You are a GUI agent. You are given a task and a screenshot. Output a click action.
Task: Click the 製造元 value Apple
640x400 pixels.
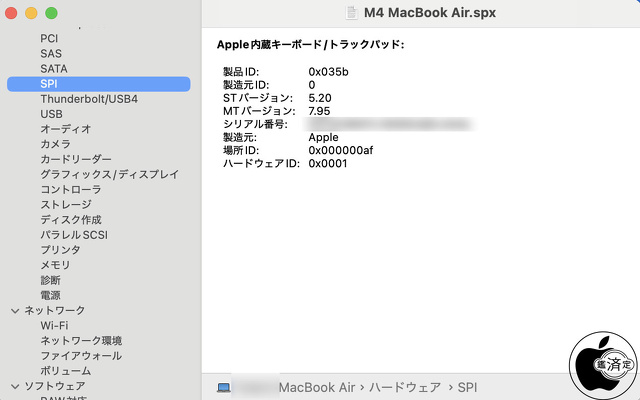(323, 137)
